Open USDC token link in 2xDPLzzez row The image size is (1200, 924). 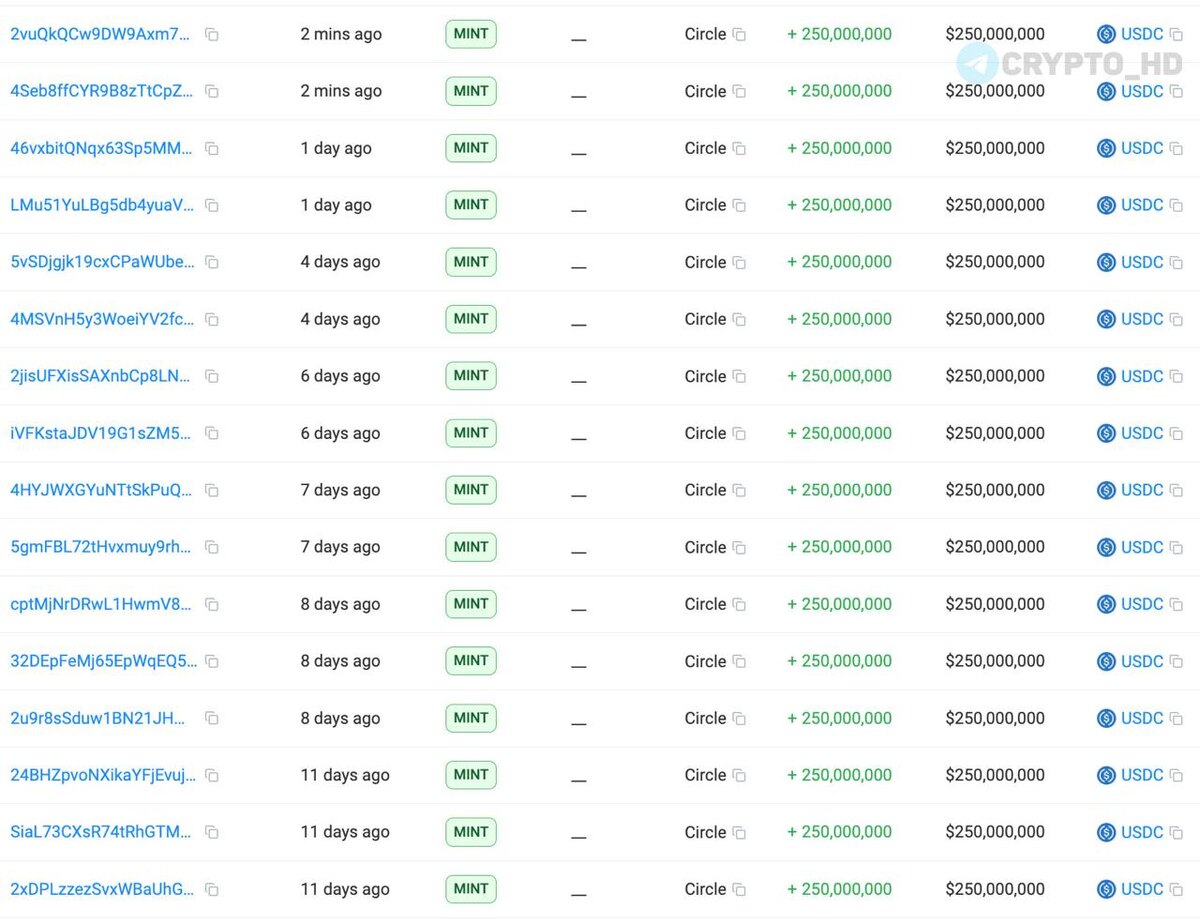(x=1142, y=889)
